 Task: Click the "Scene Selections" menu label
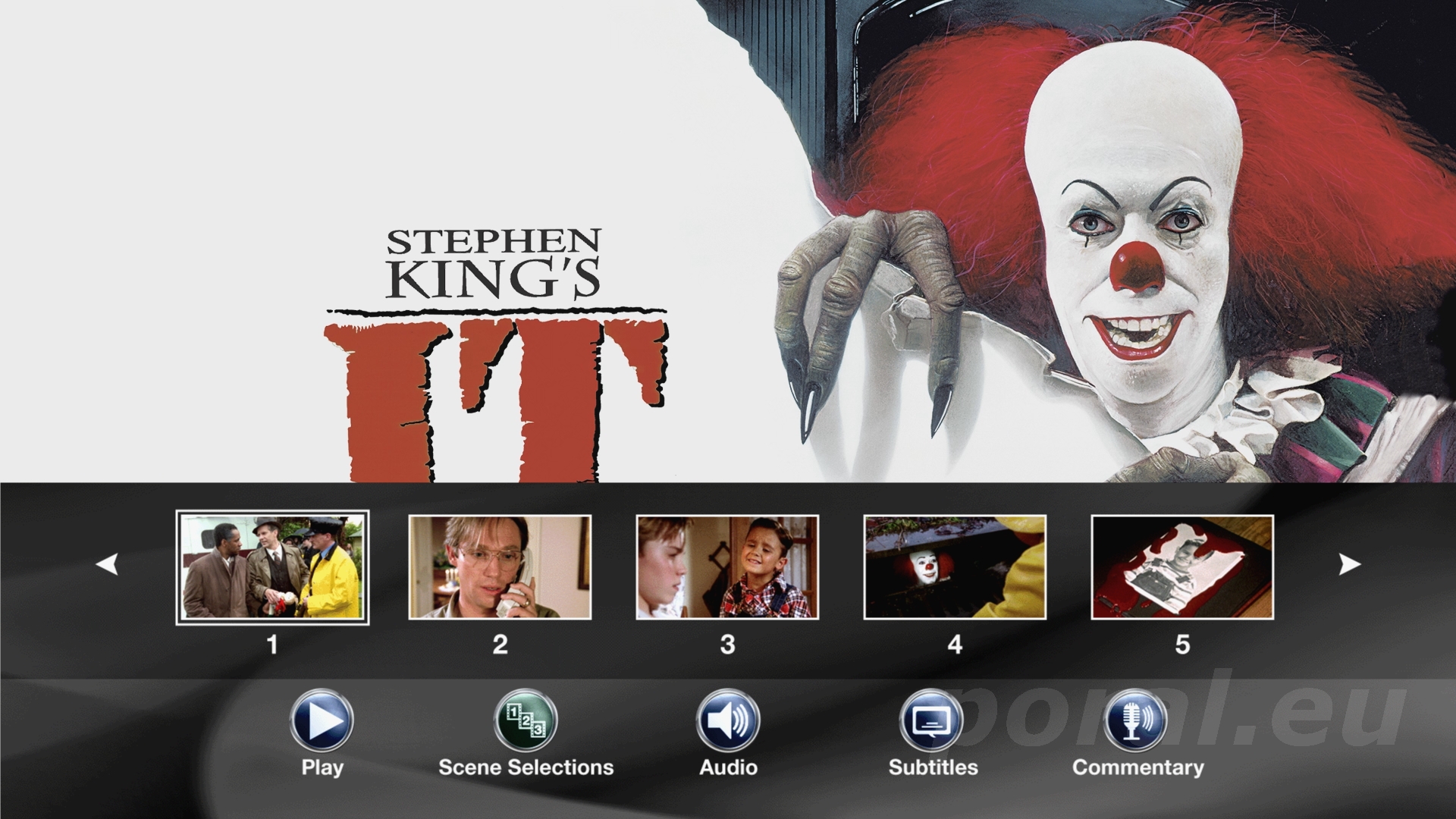pos(526,767)
